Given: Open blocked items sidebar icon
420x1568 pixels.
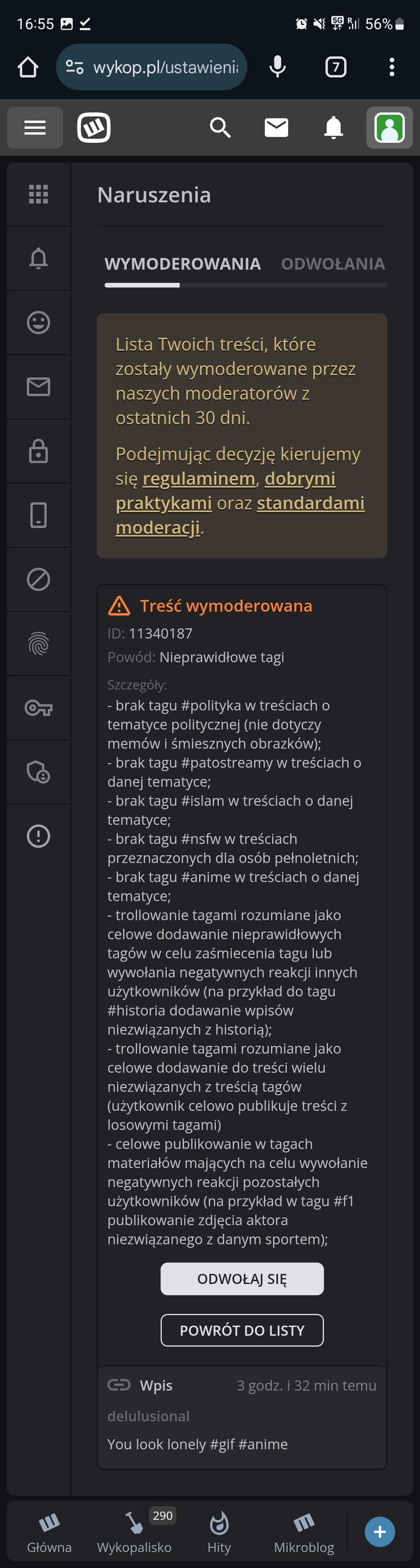Looking at the screenshot, I should point(38,579).
